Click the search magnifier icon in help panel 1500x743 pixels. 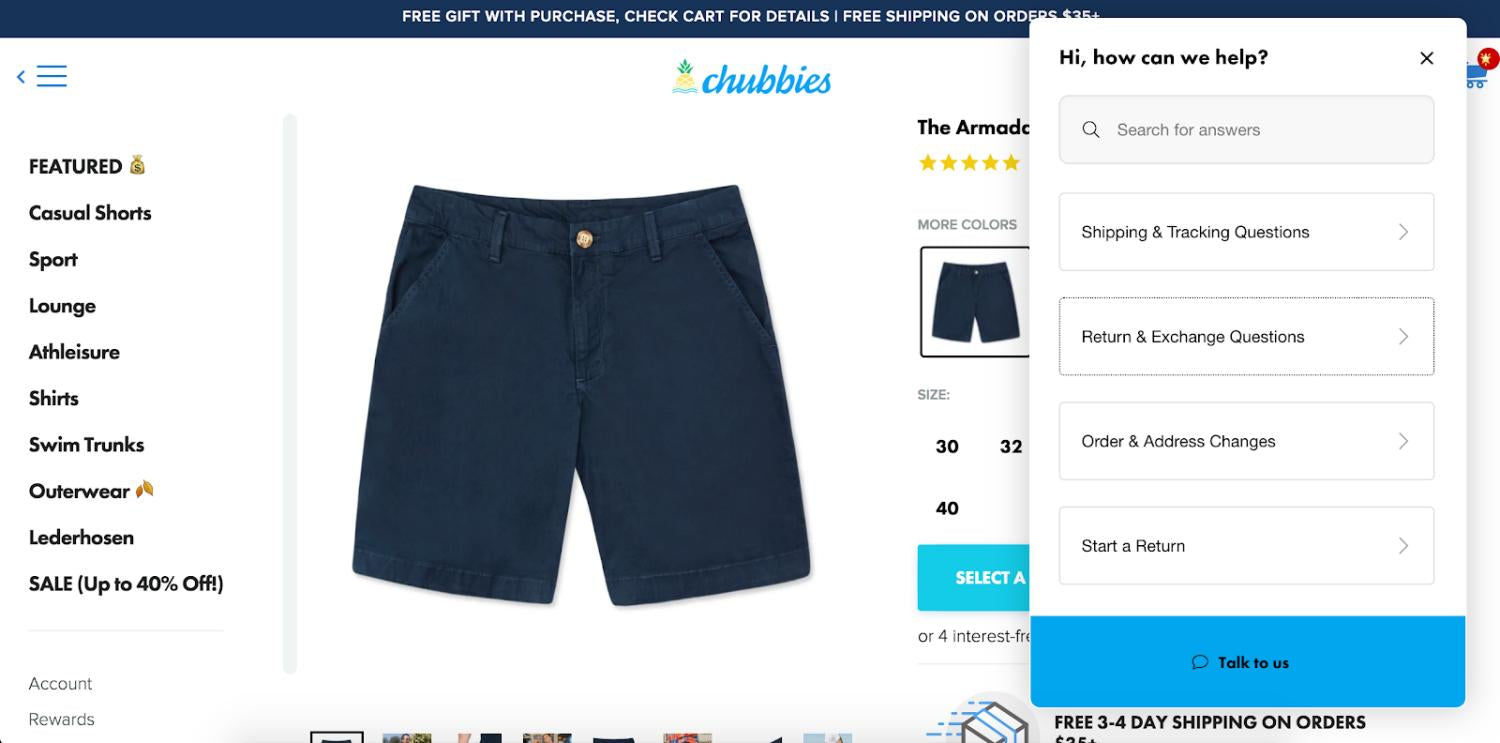click(1091, 130)
